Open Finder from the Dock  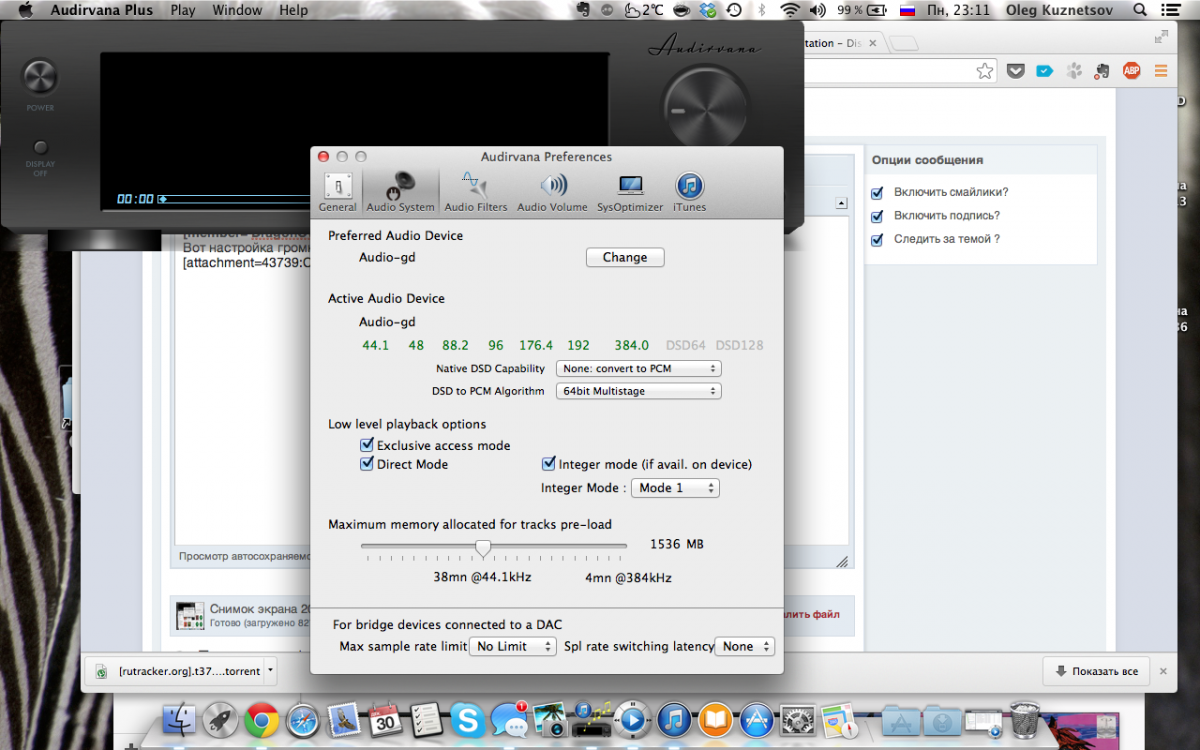pyautogui.click(x=179, y=720)
